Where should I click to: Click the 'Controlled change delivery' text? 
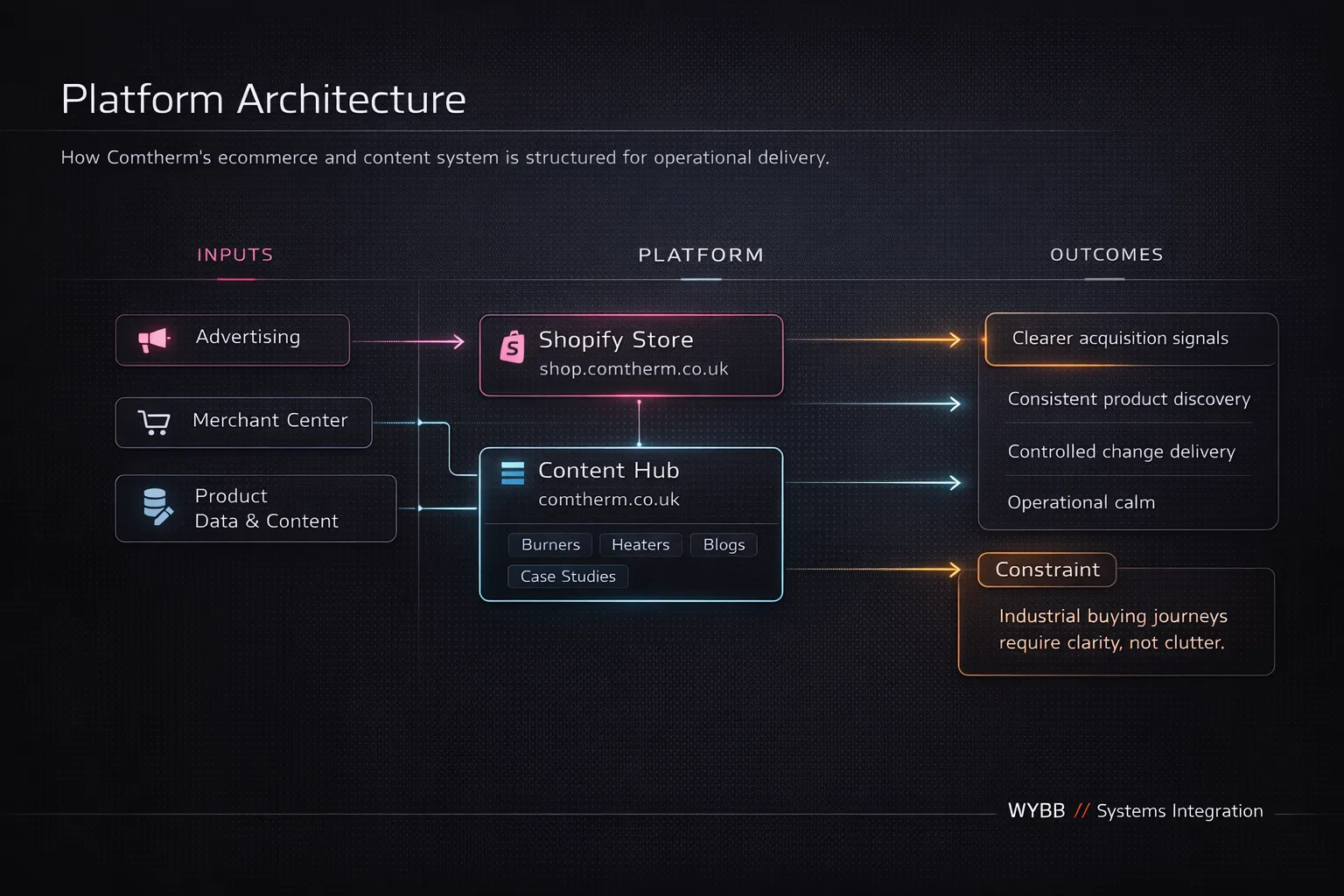[x=1122, y=451]
